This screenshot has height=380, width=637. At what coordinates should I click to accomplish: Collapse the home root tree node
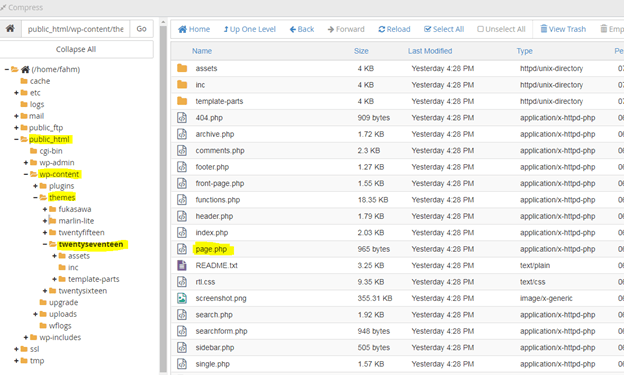(6, 69)
